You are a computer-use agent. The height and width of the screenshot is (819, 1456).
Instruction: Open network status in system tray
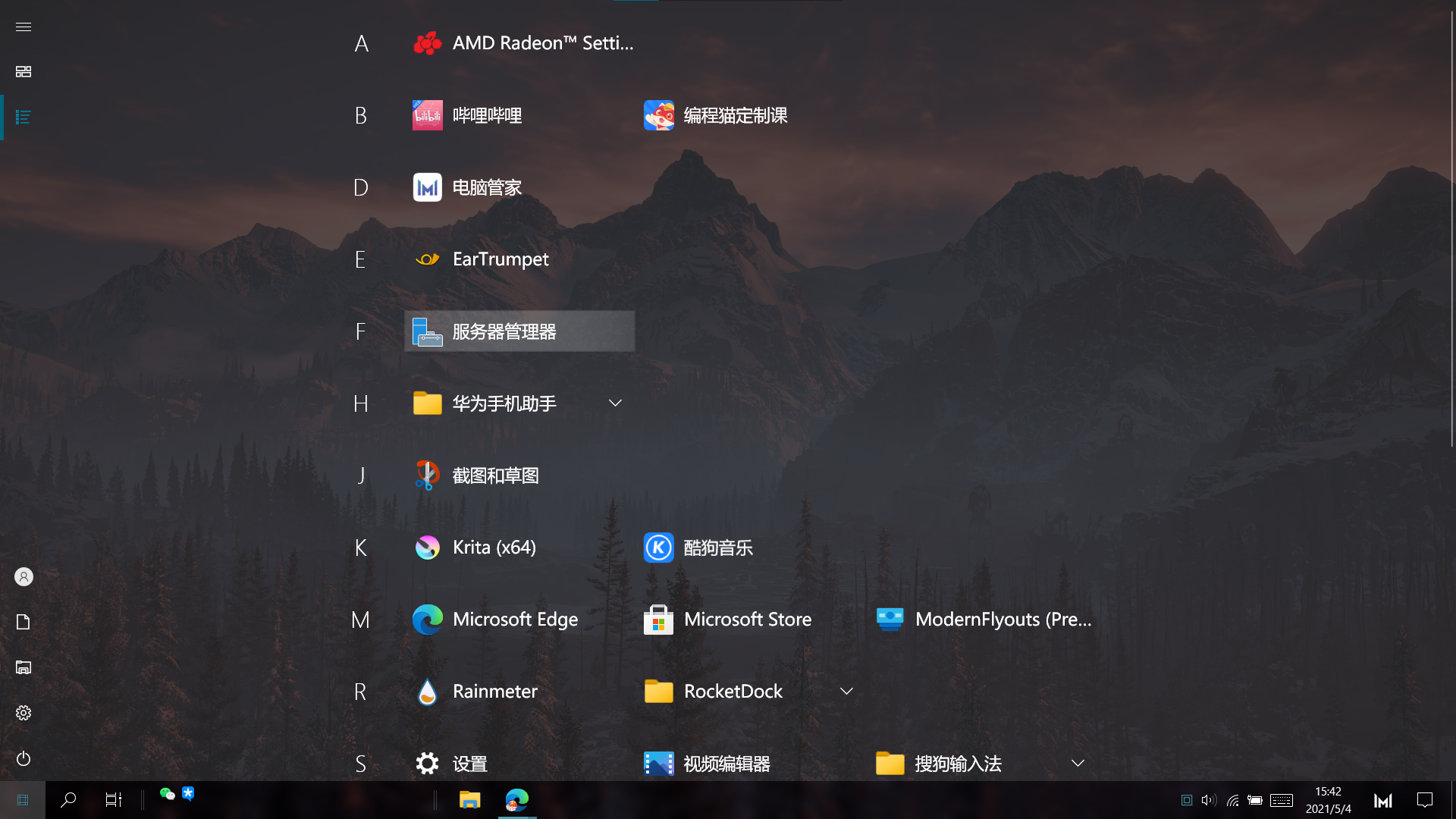pyautogui.click(x=1233, y=800)
